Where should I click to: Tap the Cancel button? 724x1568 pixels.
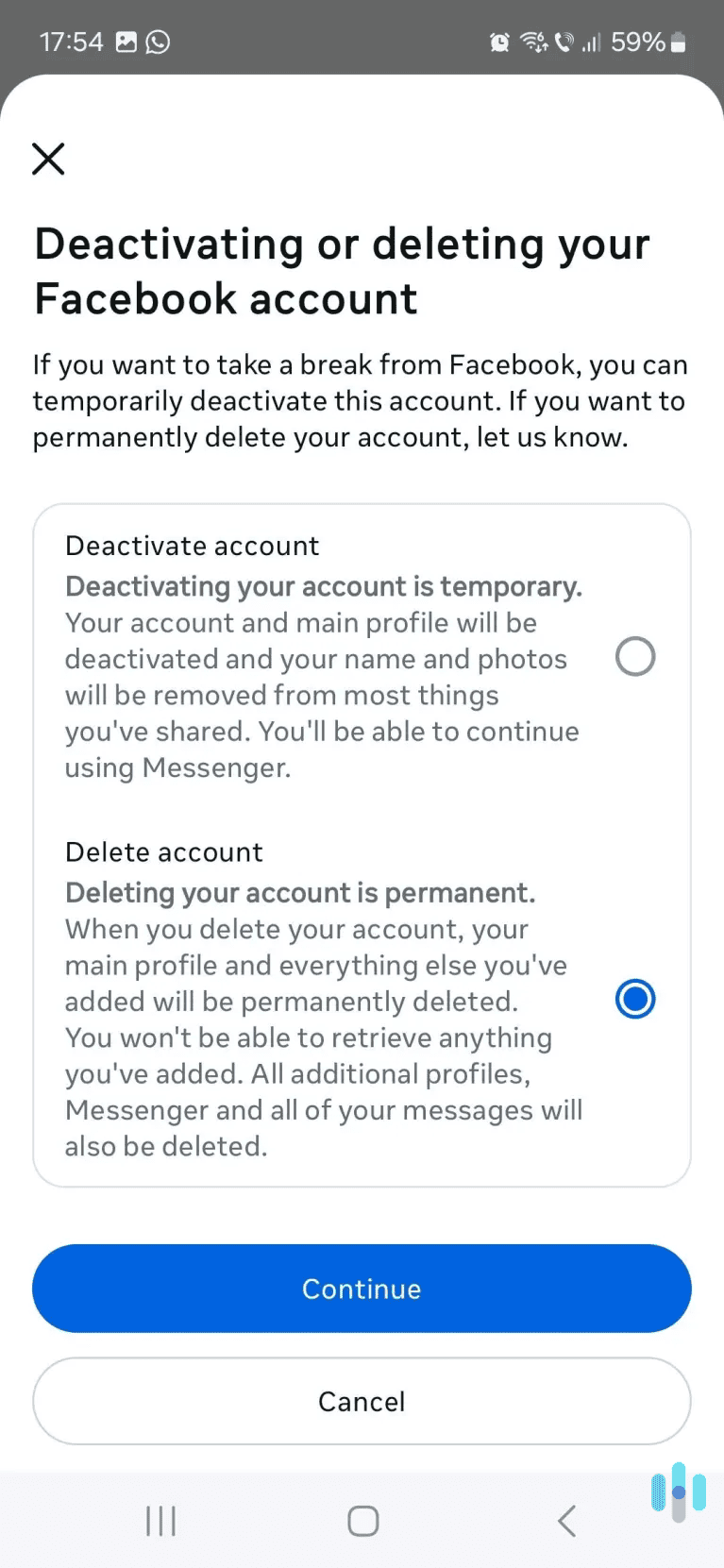click(362, 1401)
